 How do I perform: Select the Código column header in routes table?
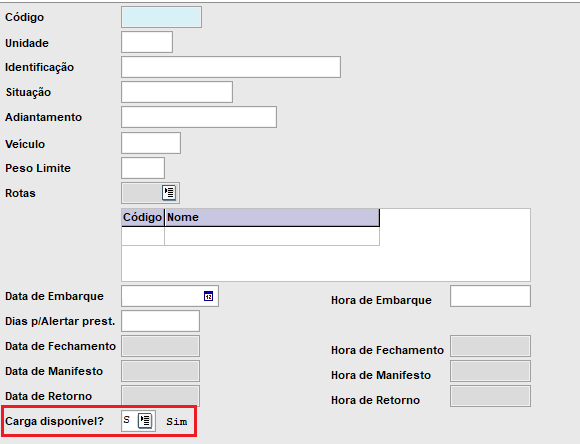coord(143,217)
